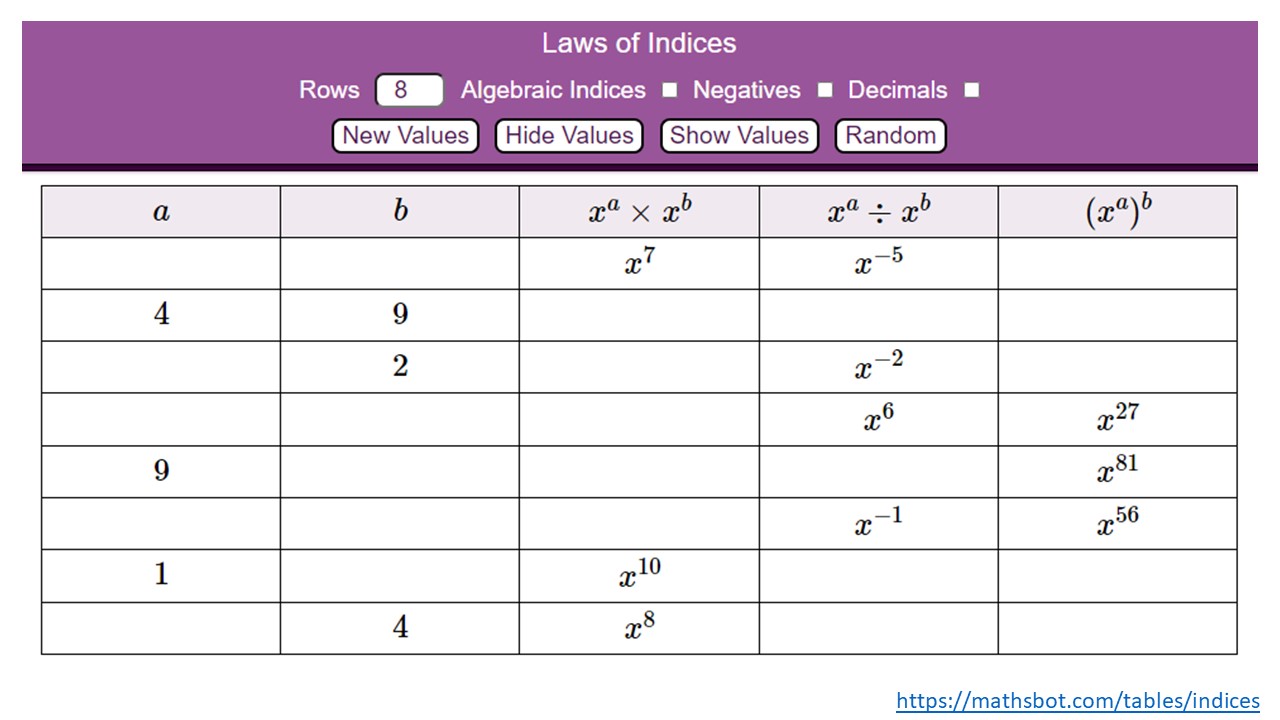Click the x^7 cell in the table
Viewport: 1280px width, 720px height.
[x=639, y=264]
